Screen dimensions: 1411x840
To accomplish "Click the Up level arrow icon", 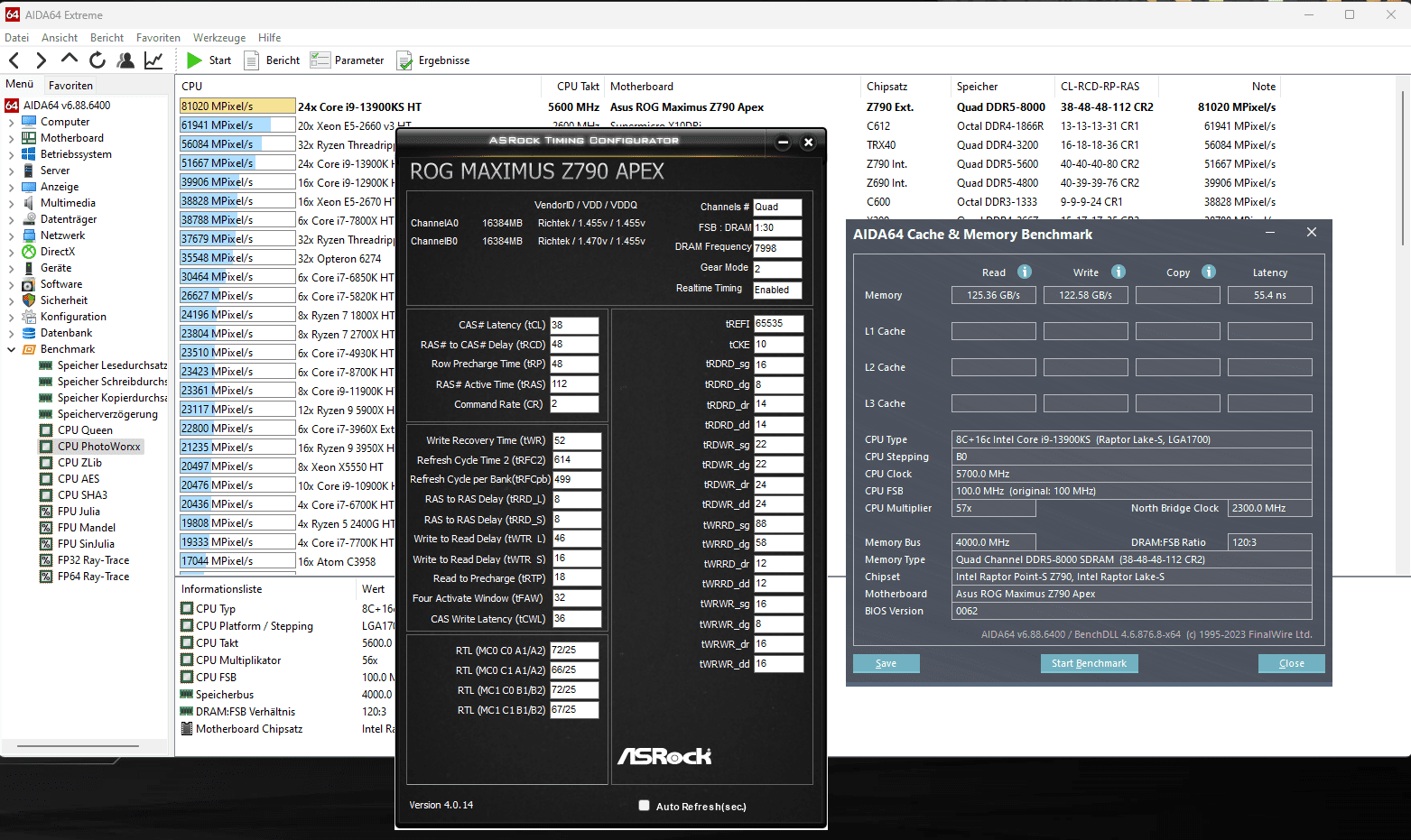I will pos(70,59).
